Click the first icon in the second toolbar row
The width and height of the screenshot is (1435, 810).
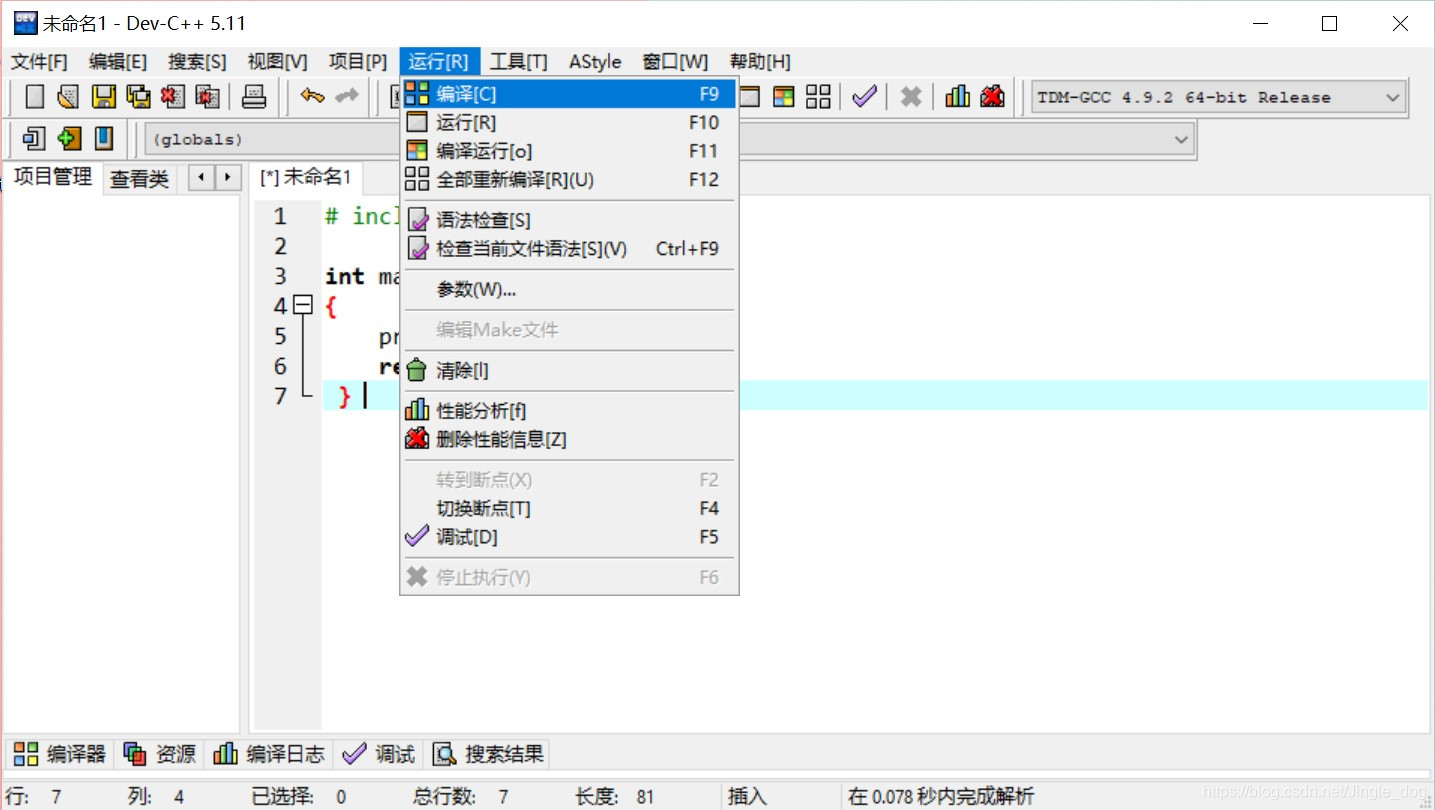coord(35,139)
